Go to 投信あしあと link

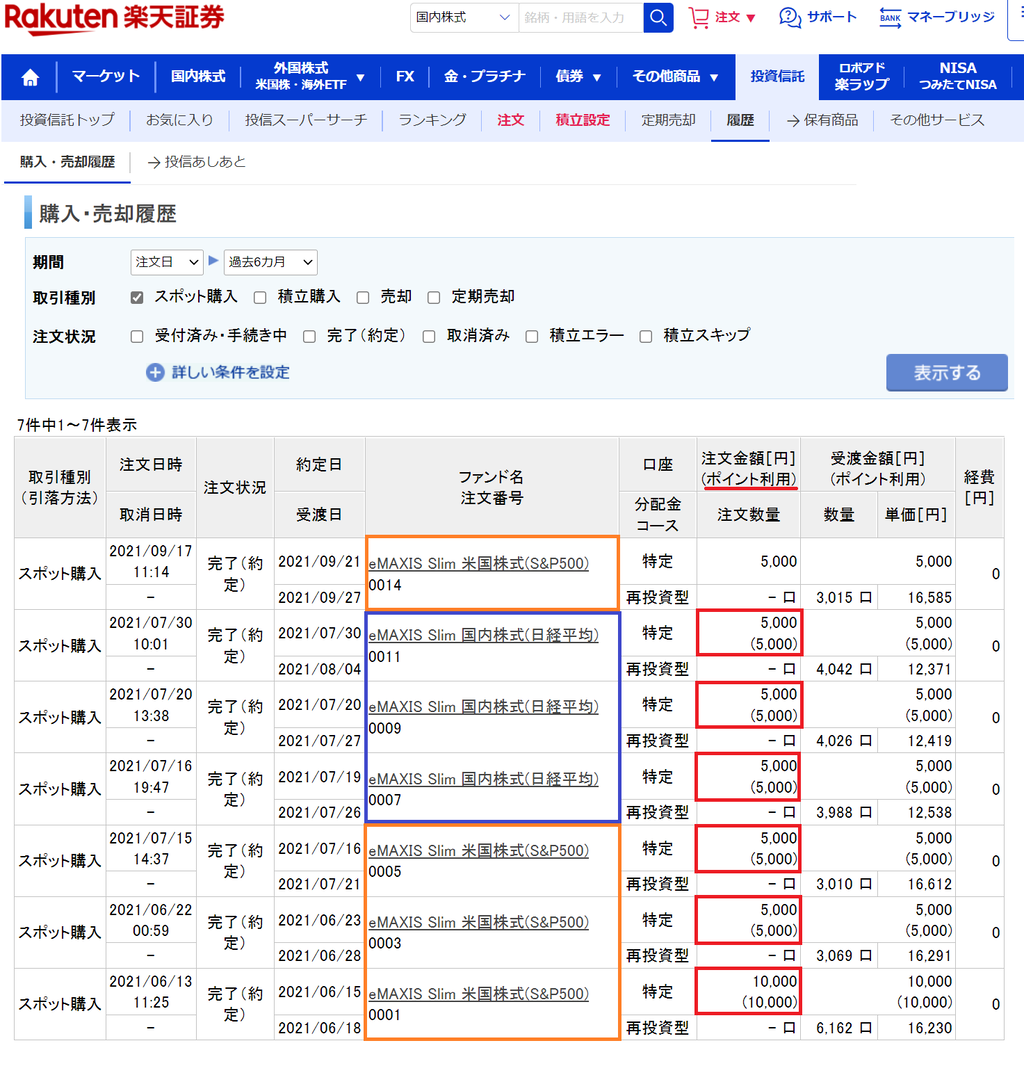pos(197,162)
